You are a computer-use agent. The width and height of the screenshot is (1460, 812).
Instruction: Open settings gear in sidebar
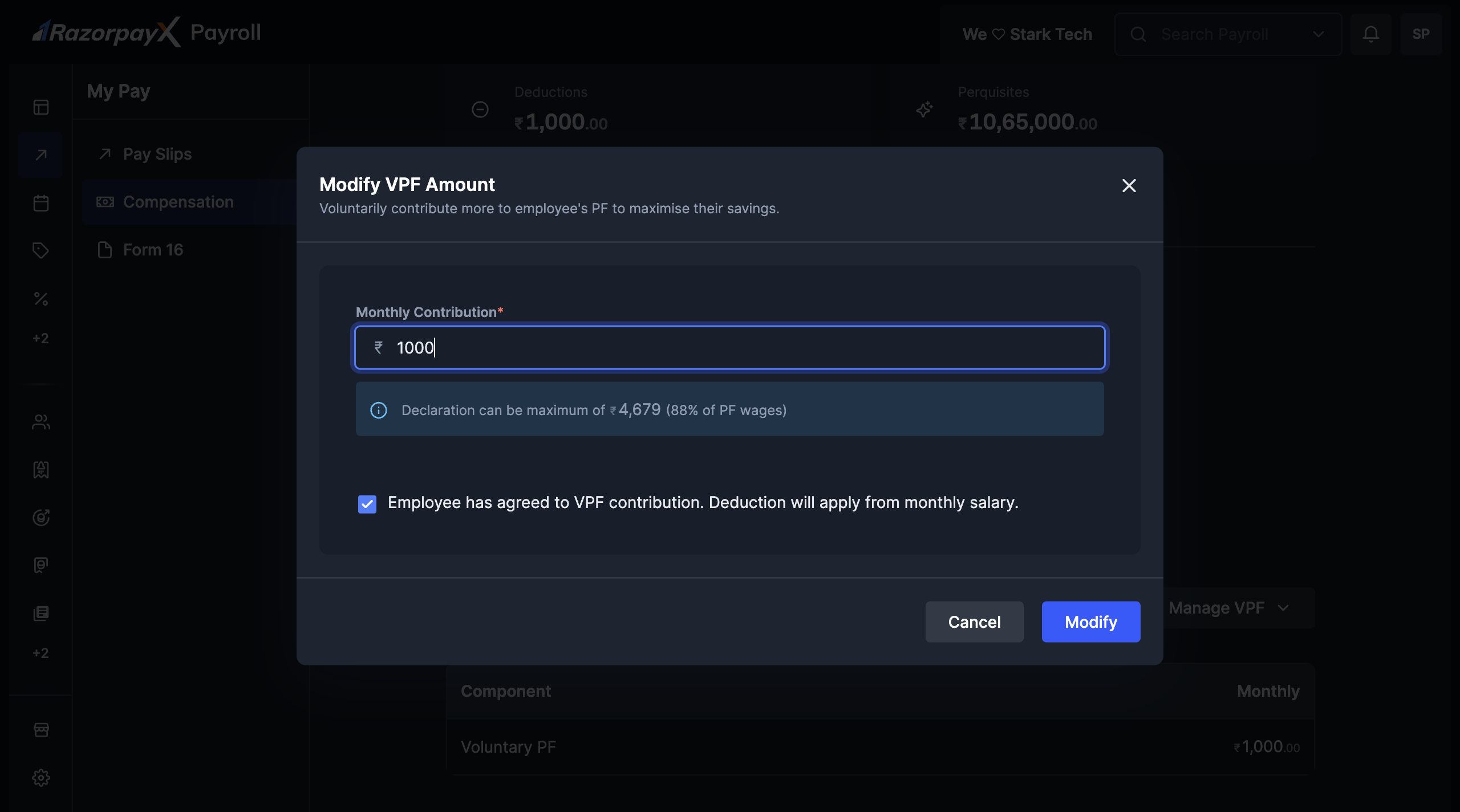click(x=41, y=778)
